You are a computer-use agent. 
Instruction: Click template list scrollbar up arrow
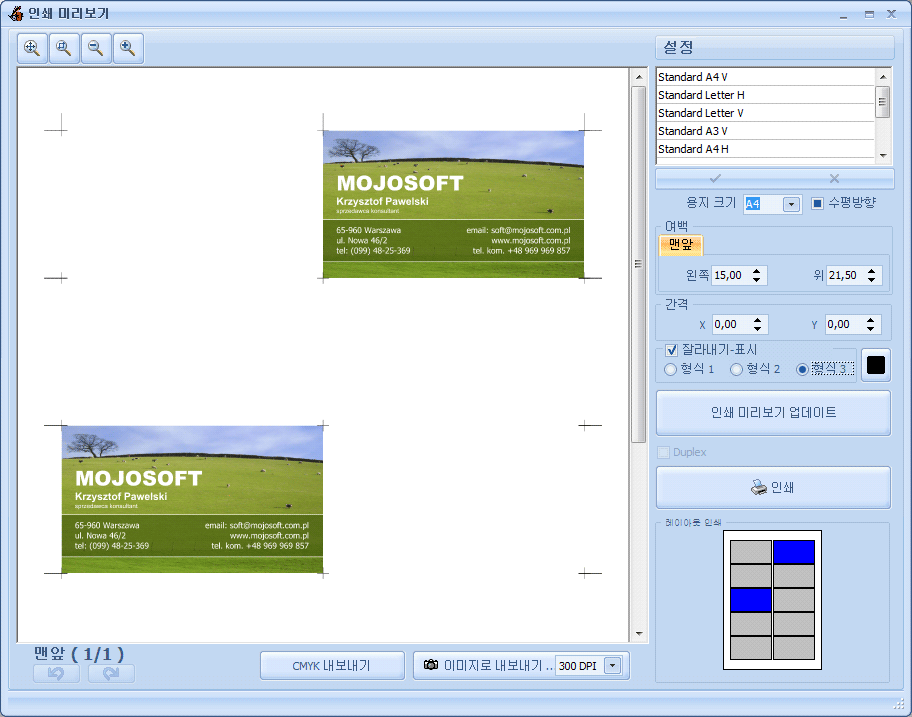coord(883,77)
